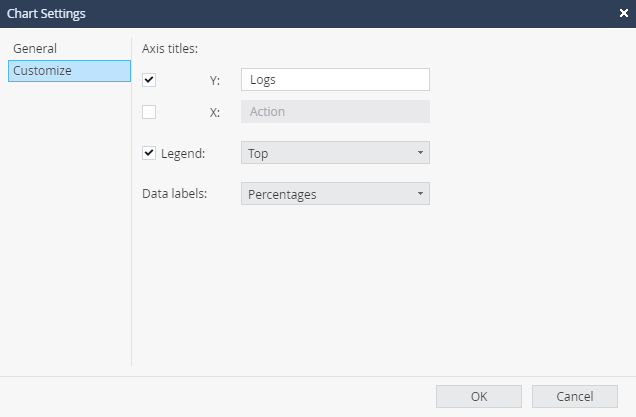The image size is (636, 417).
Task: Open the Legend position dropdown showing Top
Action: [x=335, y=153]
